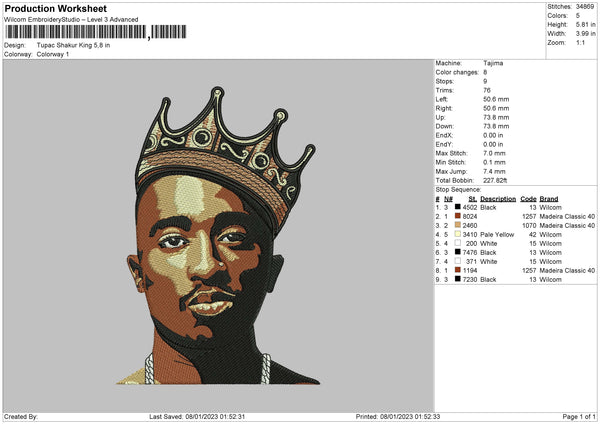The height and width of the screenshot is (424, 600).
Task: Click stitch count "8024" in stop sequence
Action: pos(470,217)
